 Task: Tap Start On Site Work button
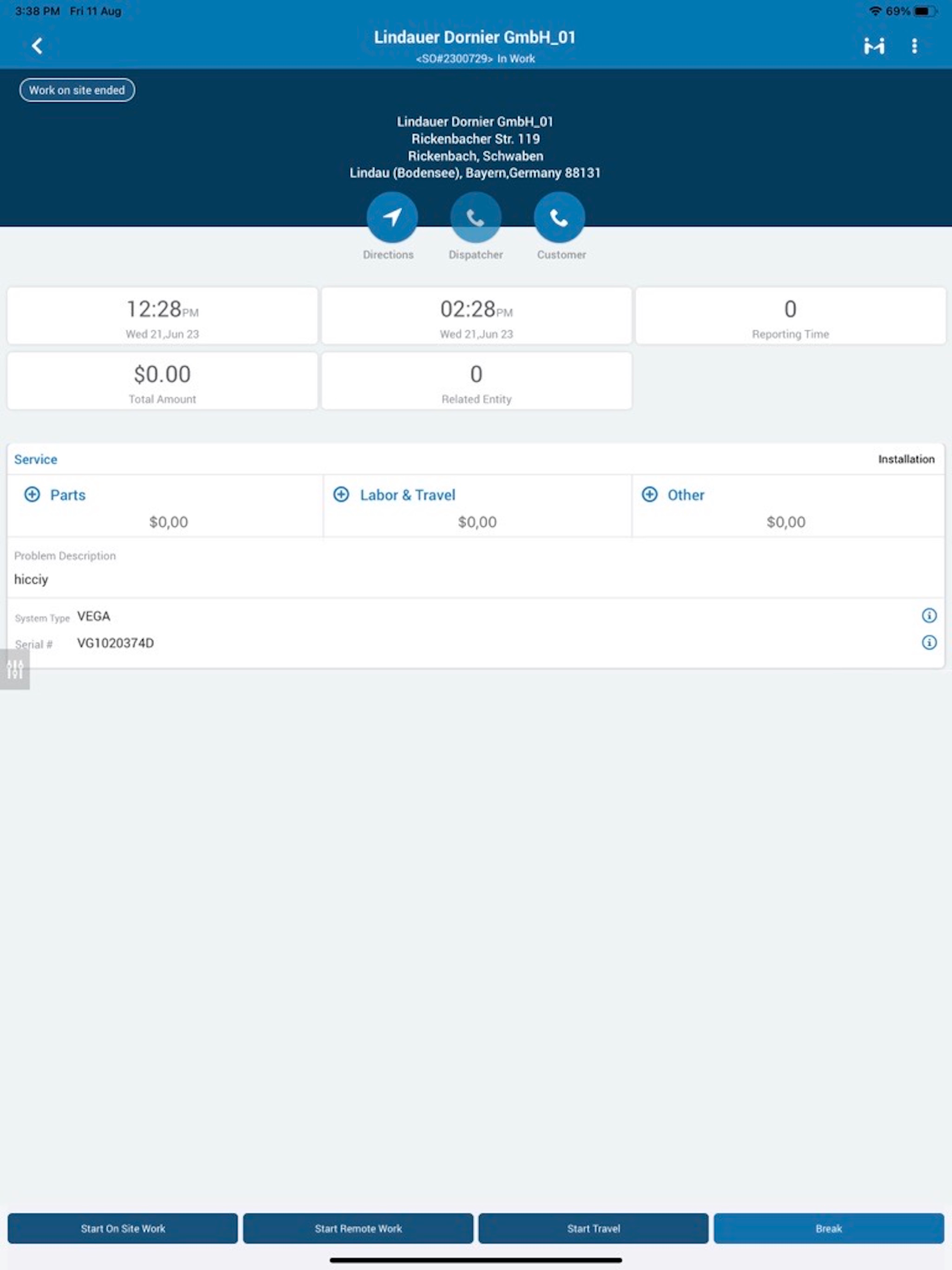point(122,1228)
